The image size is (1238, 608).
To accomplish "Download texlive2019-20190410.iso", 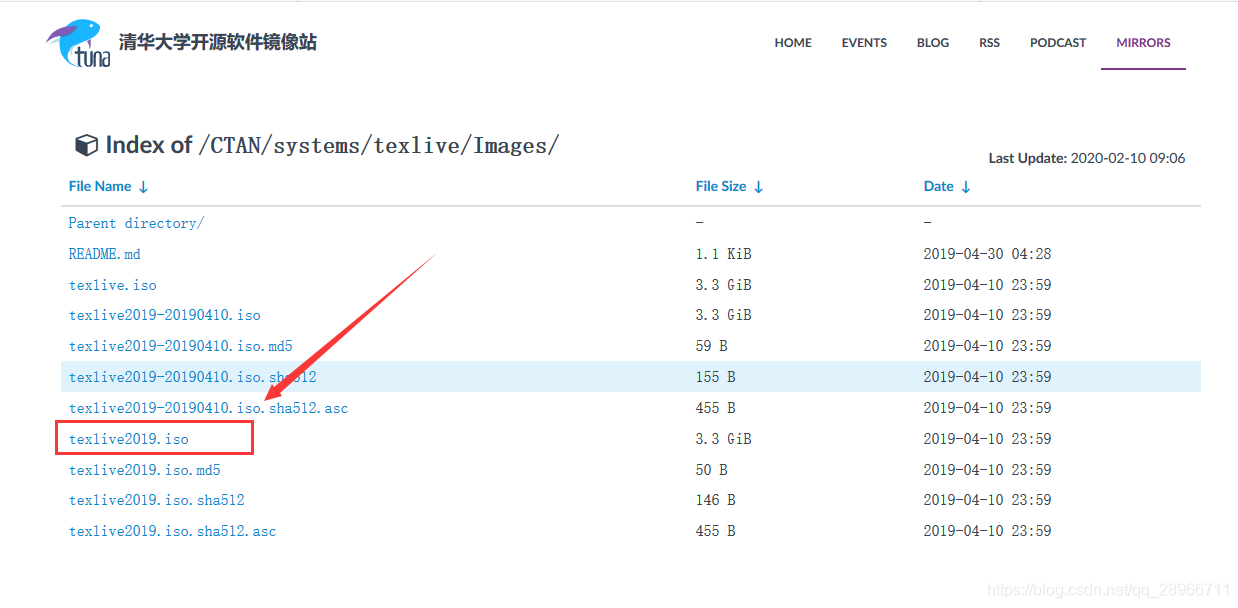I will 164,315.
